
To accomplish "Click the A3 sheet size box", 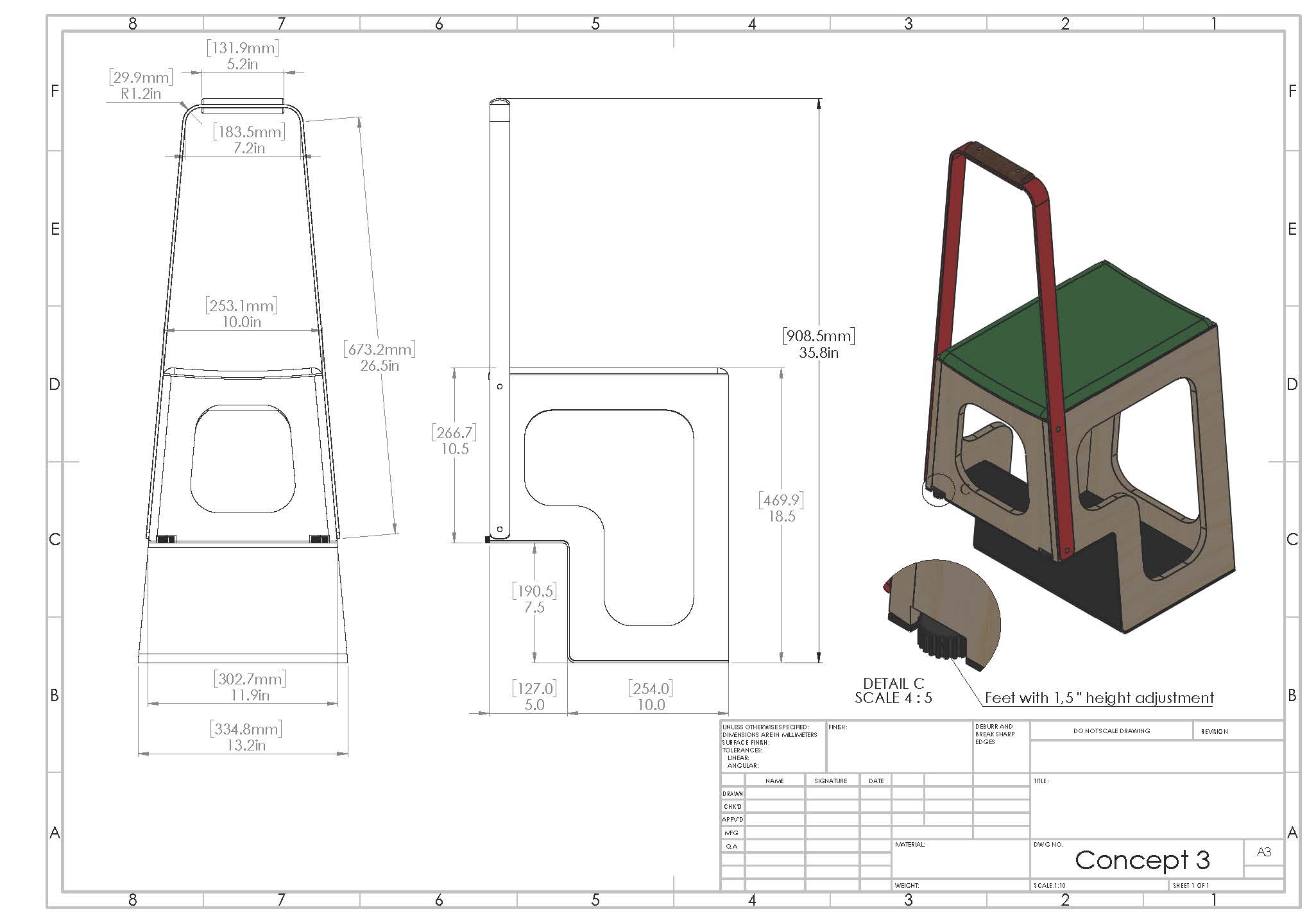I will (1263, 852).
